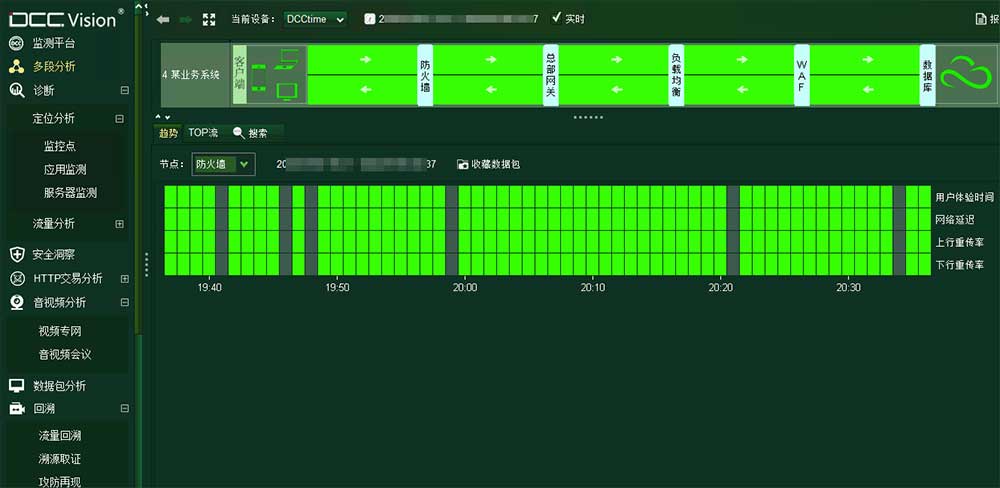Open the 当前设备 DCCtime dropdown

point(315,19)
